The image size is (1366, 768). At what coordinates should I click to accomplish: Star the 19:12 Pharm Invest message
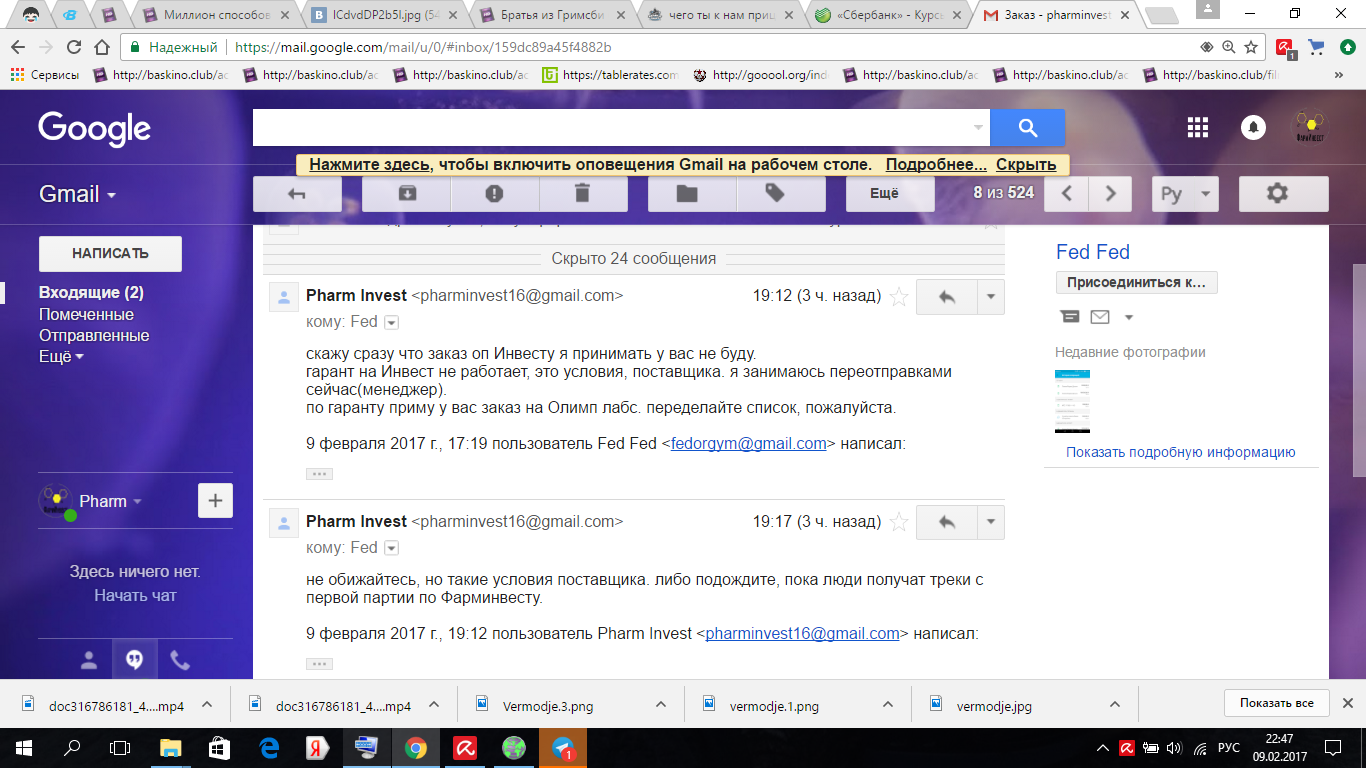(899, 296)
